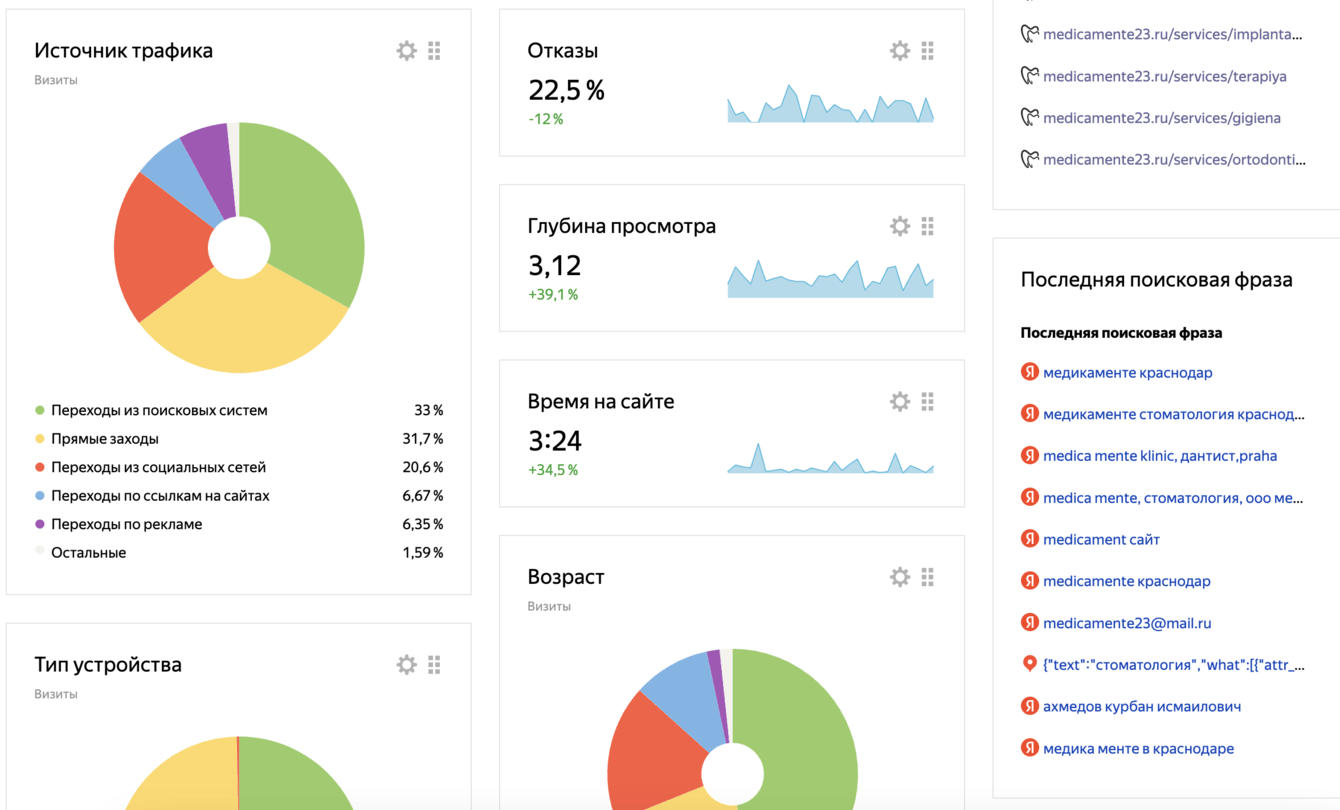The image size is (1340, 810).
Task: Open gear settings for Тип устройства widget
Action: point(406,665)
